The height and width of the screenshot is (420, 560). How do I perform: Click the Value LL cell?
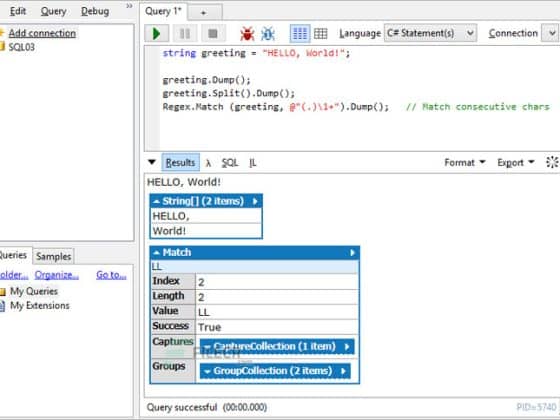[x=277, y=312]
